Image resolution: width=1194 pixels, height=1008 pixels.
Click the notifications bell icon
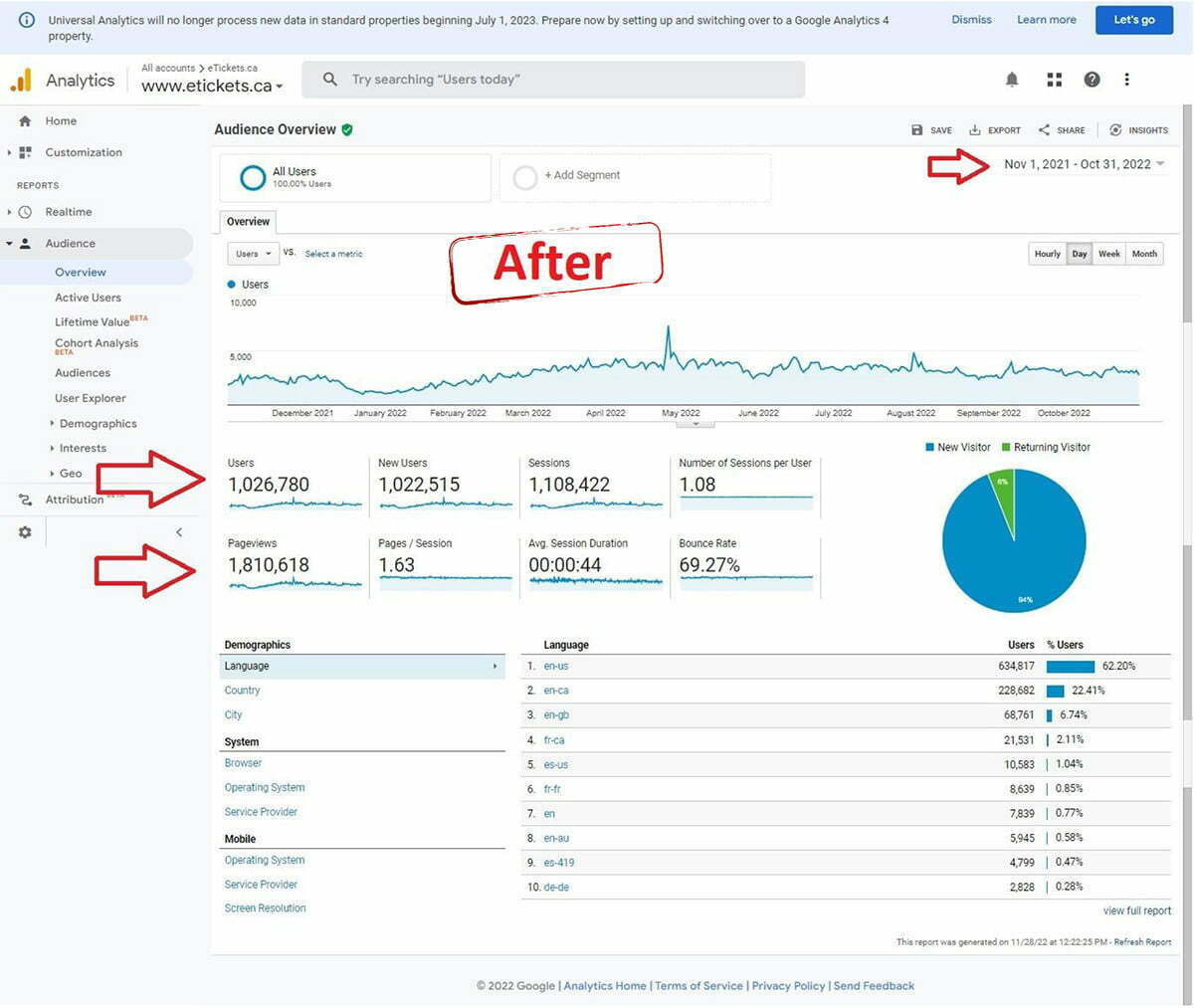[1012, 80]
